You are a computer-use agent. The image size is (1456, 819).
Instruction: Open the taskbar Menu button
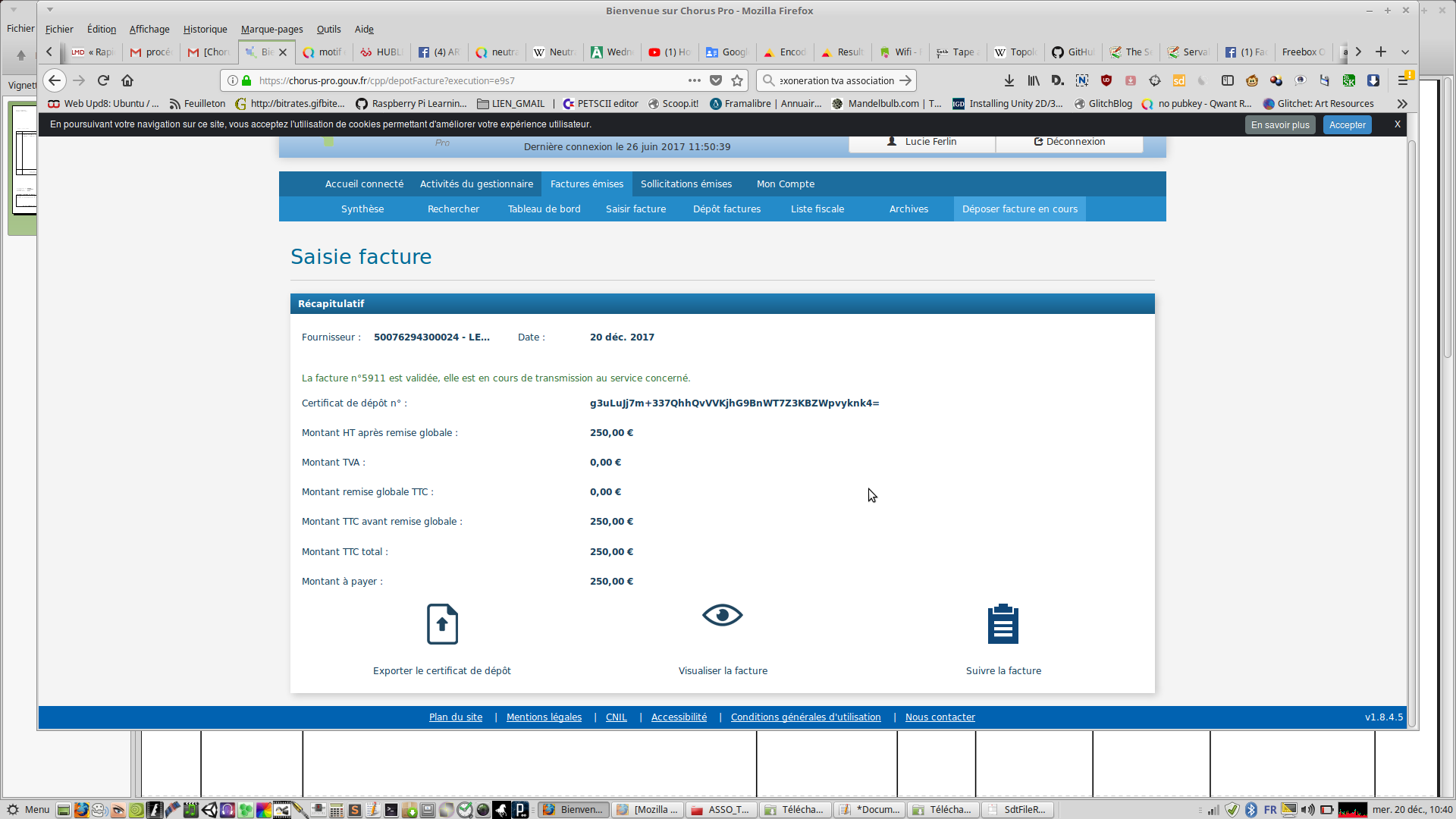28,810
